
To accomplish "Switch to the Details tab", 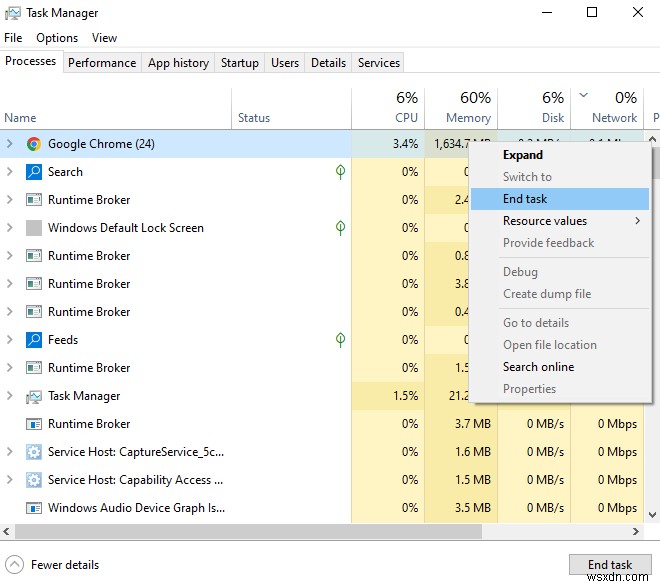I will (328, 63).
